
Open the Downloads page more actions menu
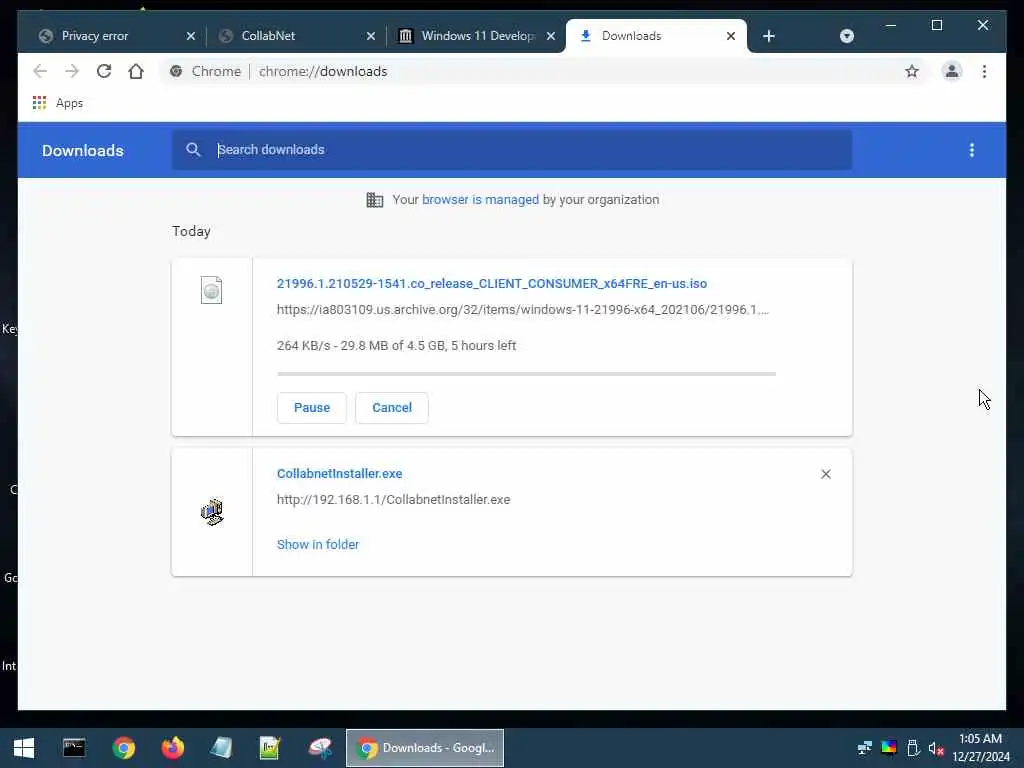point(972,150)
